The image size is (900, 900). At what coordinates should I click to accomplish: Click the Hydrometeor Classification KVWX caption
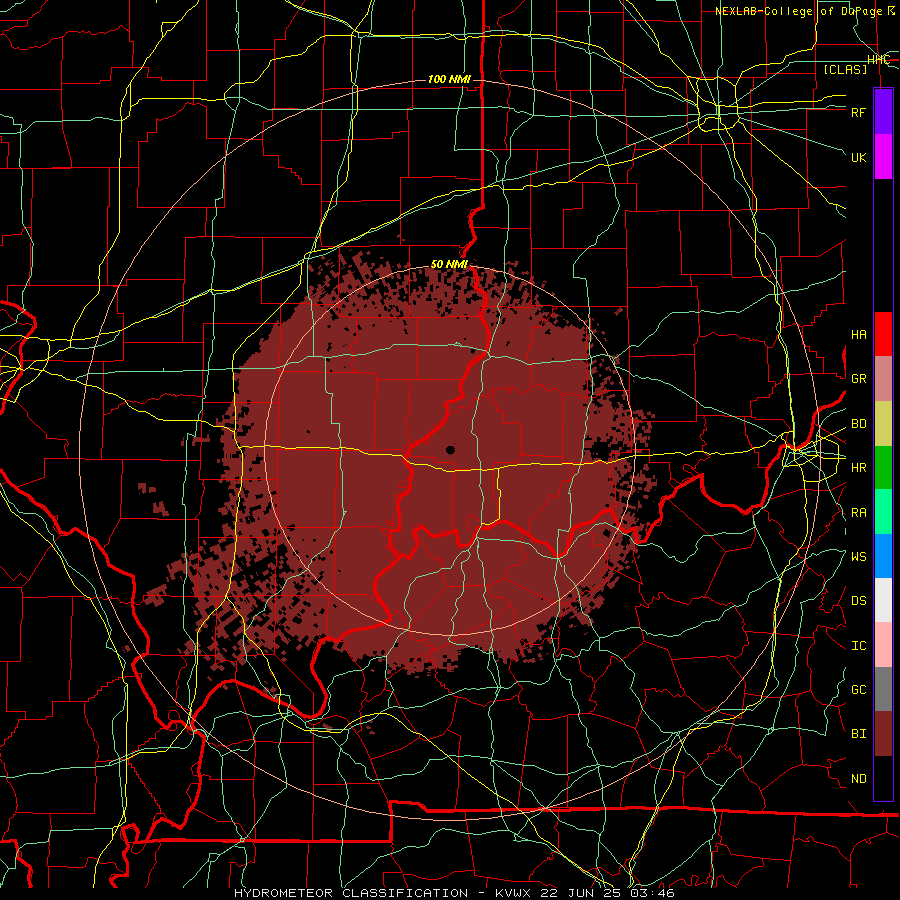pyautogui.click(x=454, y=893)
